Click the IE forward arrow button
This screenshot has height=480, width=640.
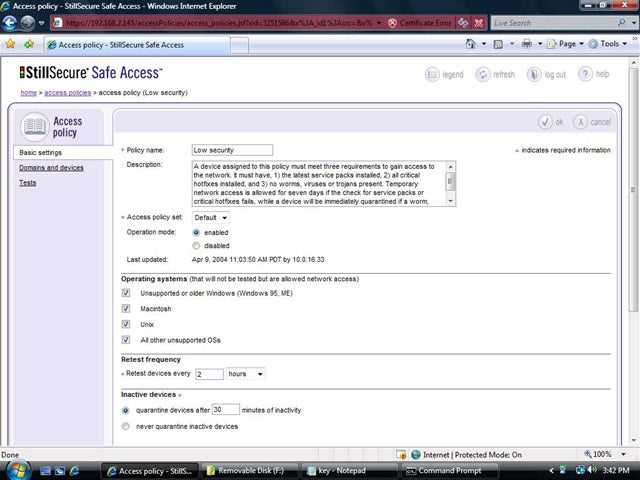(x=28, y=23)
